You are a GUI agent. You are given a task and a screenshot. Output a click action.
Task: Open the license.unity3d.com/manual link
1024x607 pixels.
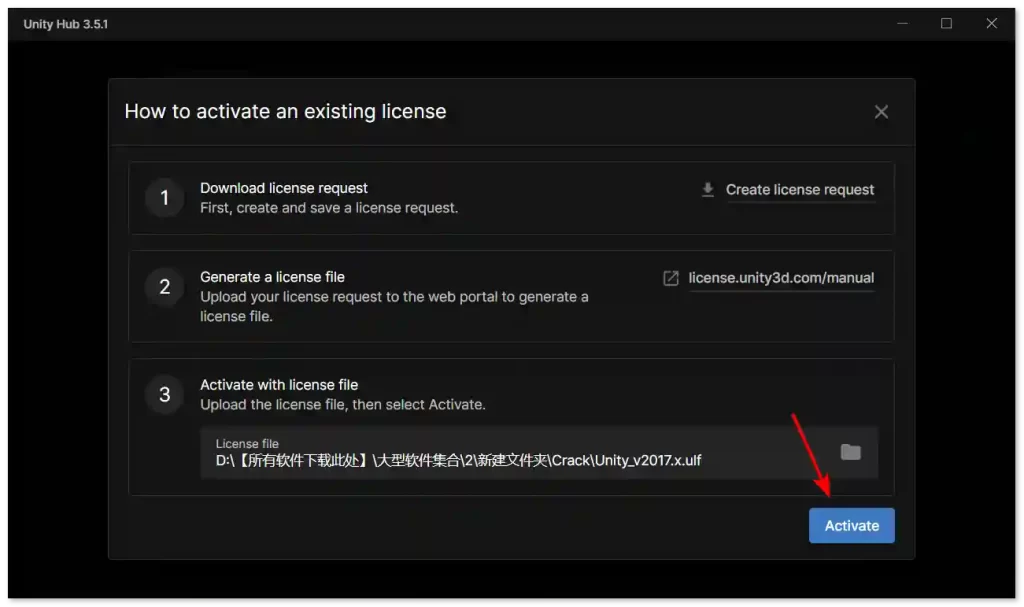tap(781, 278)
